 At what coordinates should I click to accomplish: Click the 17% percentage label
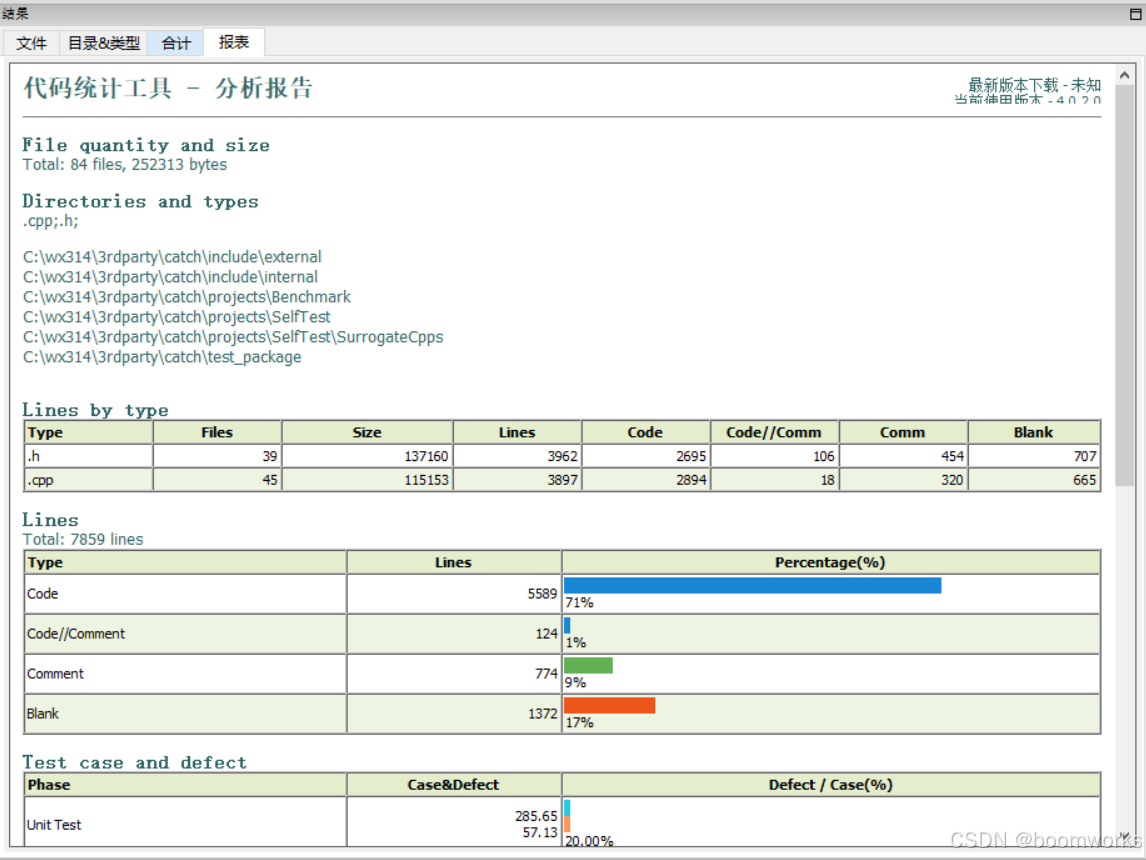579,723
